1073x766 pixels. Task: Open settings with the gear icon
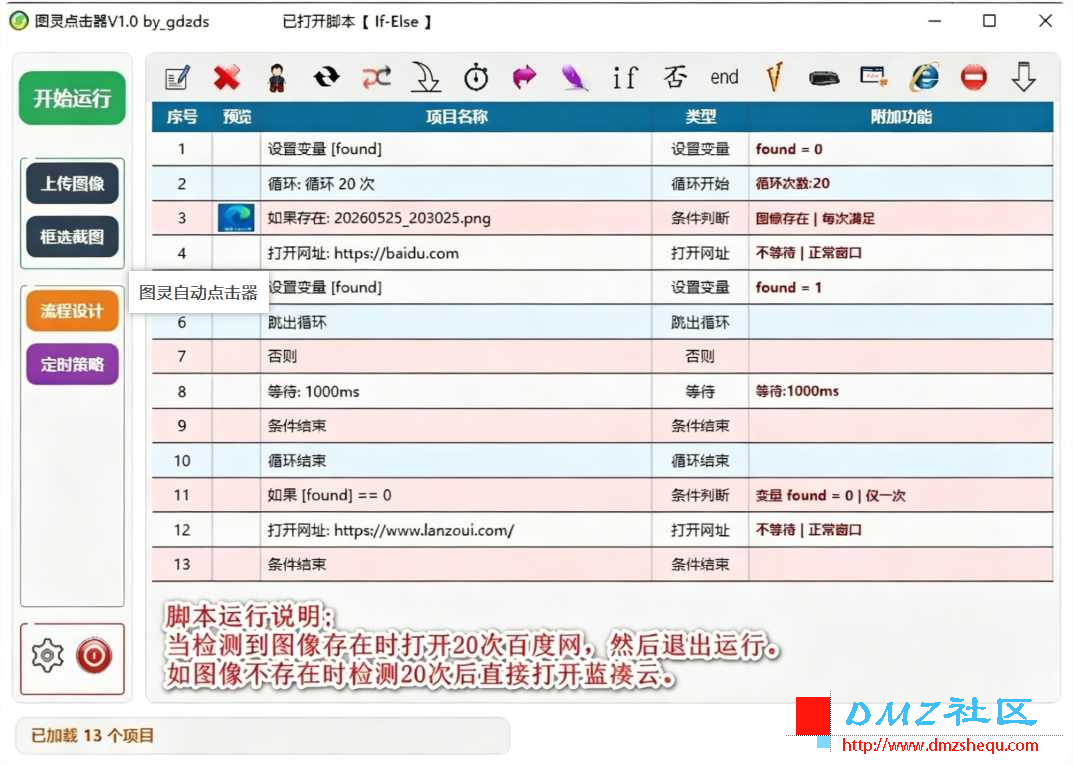(x=47, y=655)
